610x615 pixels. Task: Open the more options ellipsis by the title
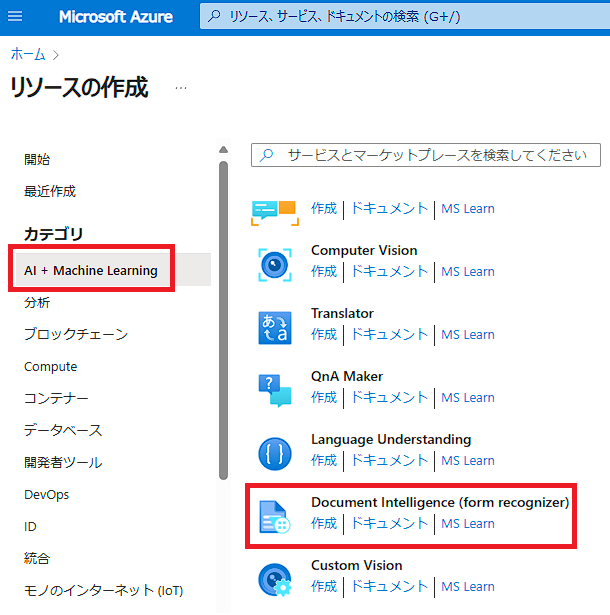point(181,88)
